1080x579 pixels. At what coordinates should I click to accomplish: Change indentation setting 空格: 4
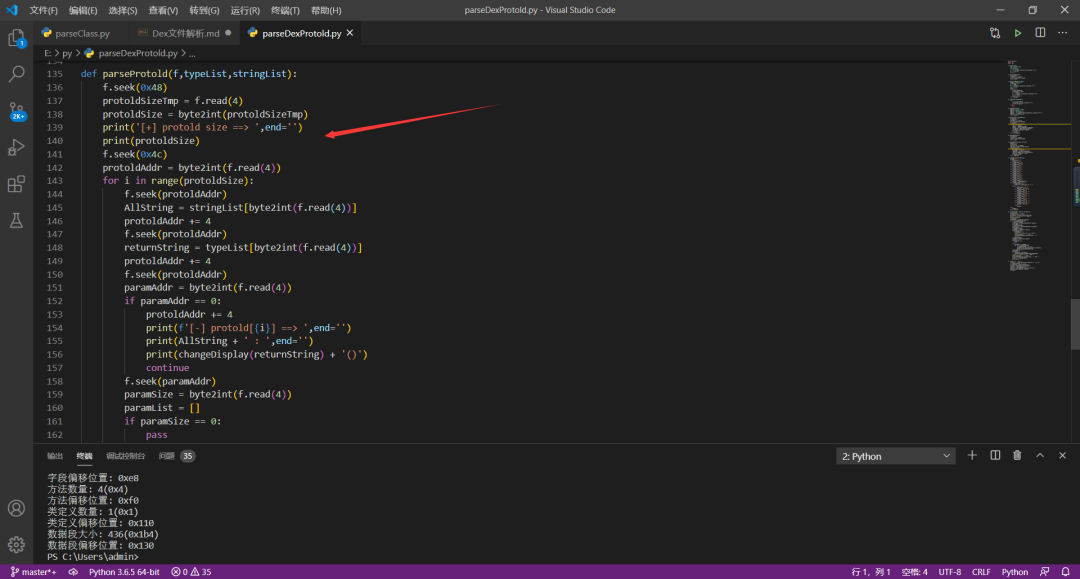(x=915, y=572)
